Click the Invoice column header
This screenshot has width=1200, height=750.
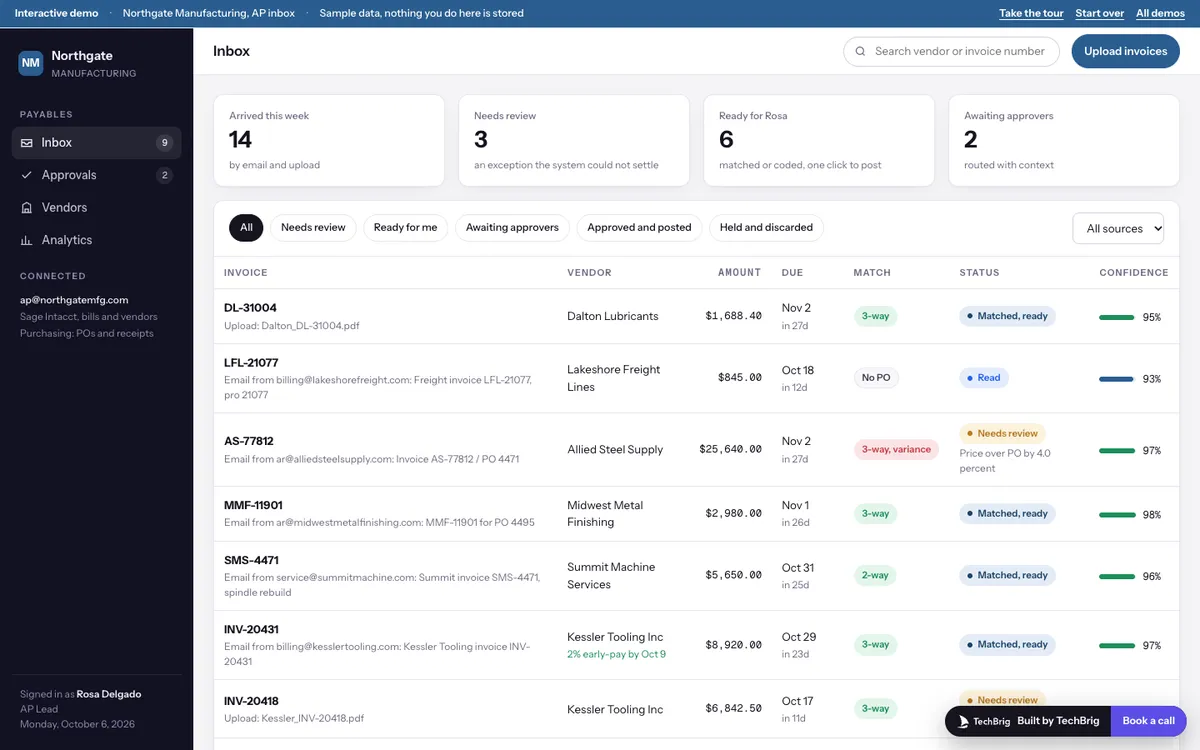[x=246, y=272]
